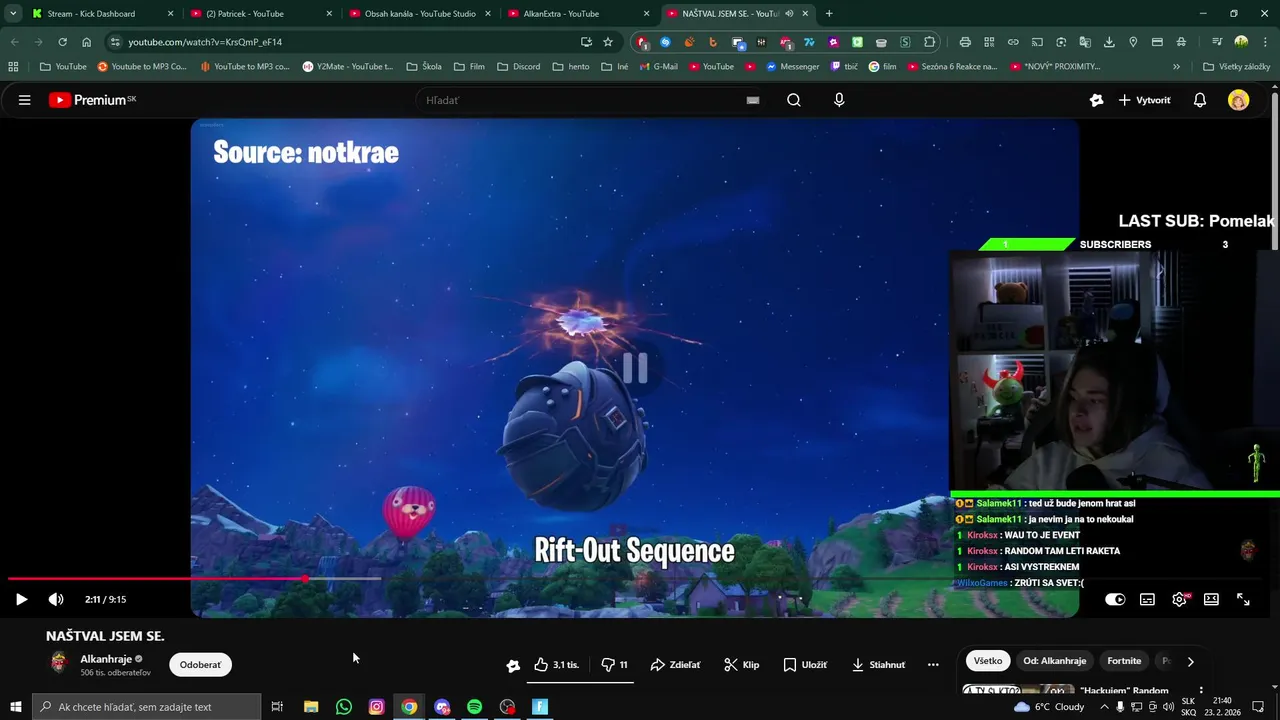The width and height of the screenshot is (1280, 720).
Task: Open the account avatar menu
Action: (x=1238, y=100)
